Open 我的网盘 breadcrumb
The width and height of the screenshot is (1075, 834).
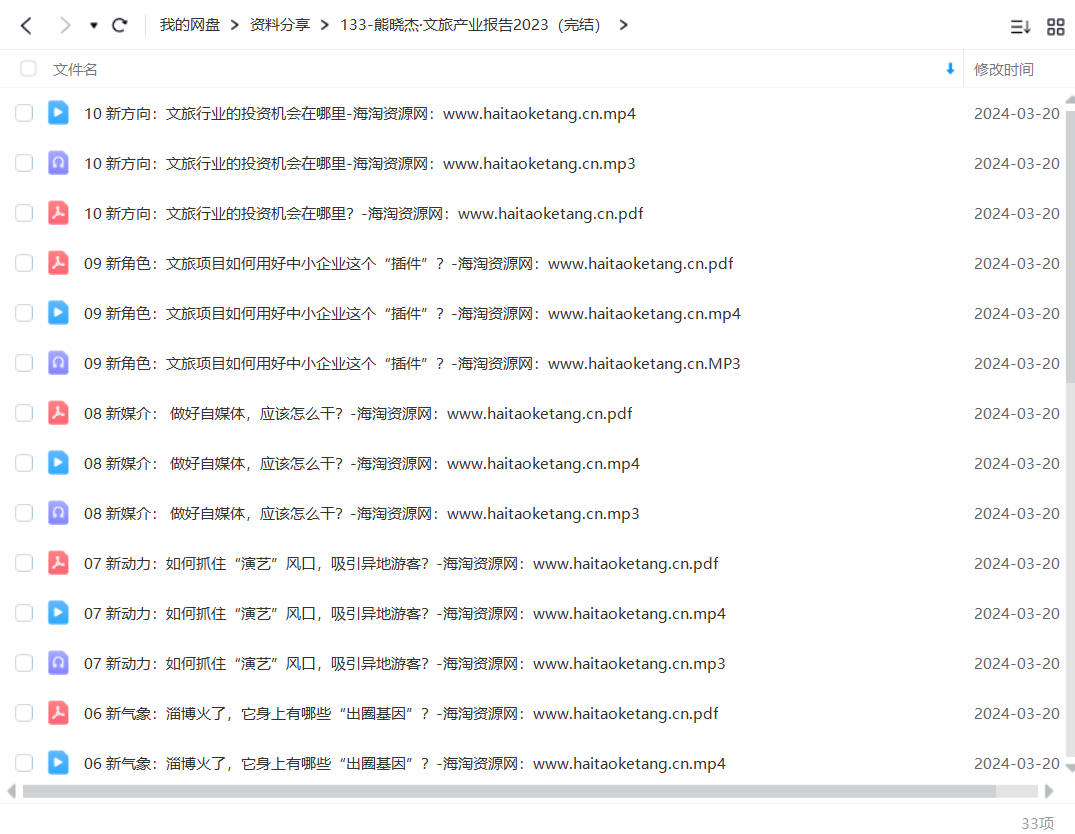coord(190,25)
